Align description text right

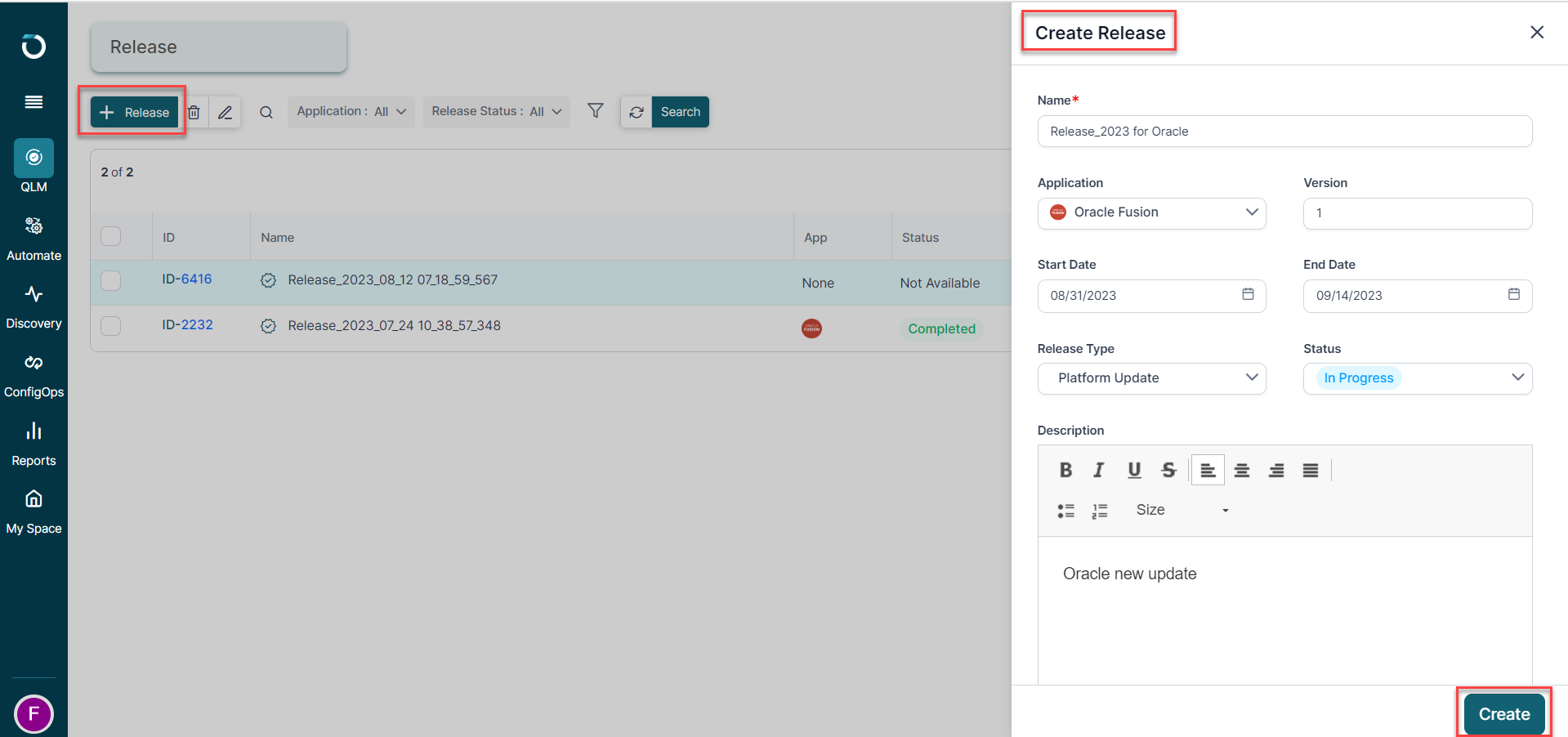pyautogui.click(x=1276, y=470)
